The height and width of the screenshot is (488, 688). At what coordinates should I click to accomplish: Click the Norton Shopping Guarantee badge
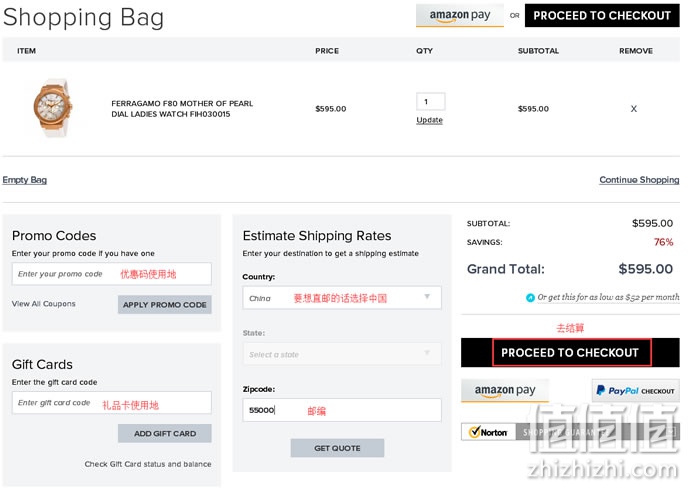570,432
